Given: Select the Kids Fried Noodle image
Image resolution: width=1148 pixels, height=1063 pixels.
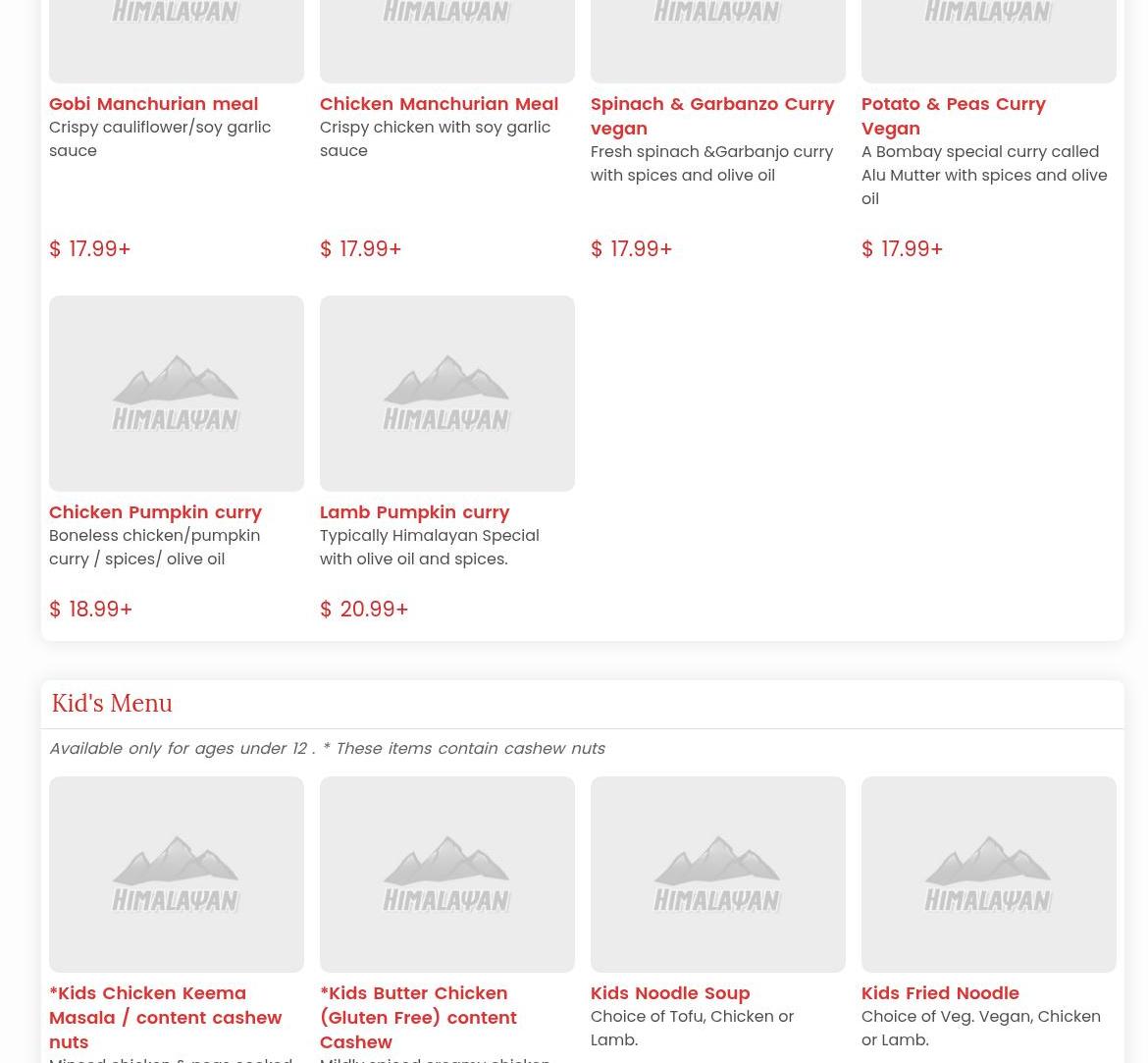Looking at the screenshot, I should (x=989, y=874).
